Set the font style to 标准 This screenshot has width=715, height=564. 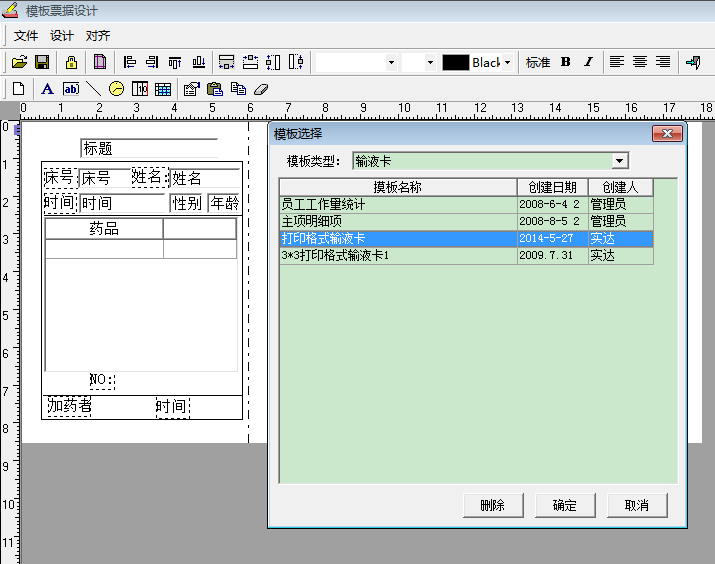tap(538, 62)
